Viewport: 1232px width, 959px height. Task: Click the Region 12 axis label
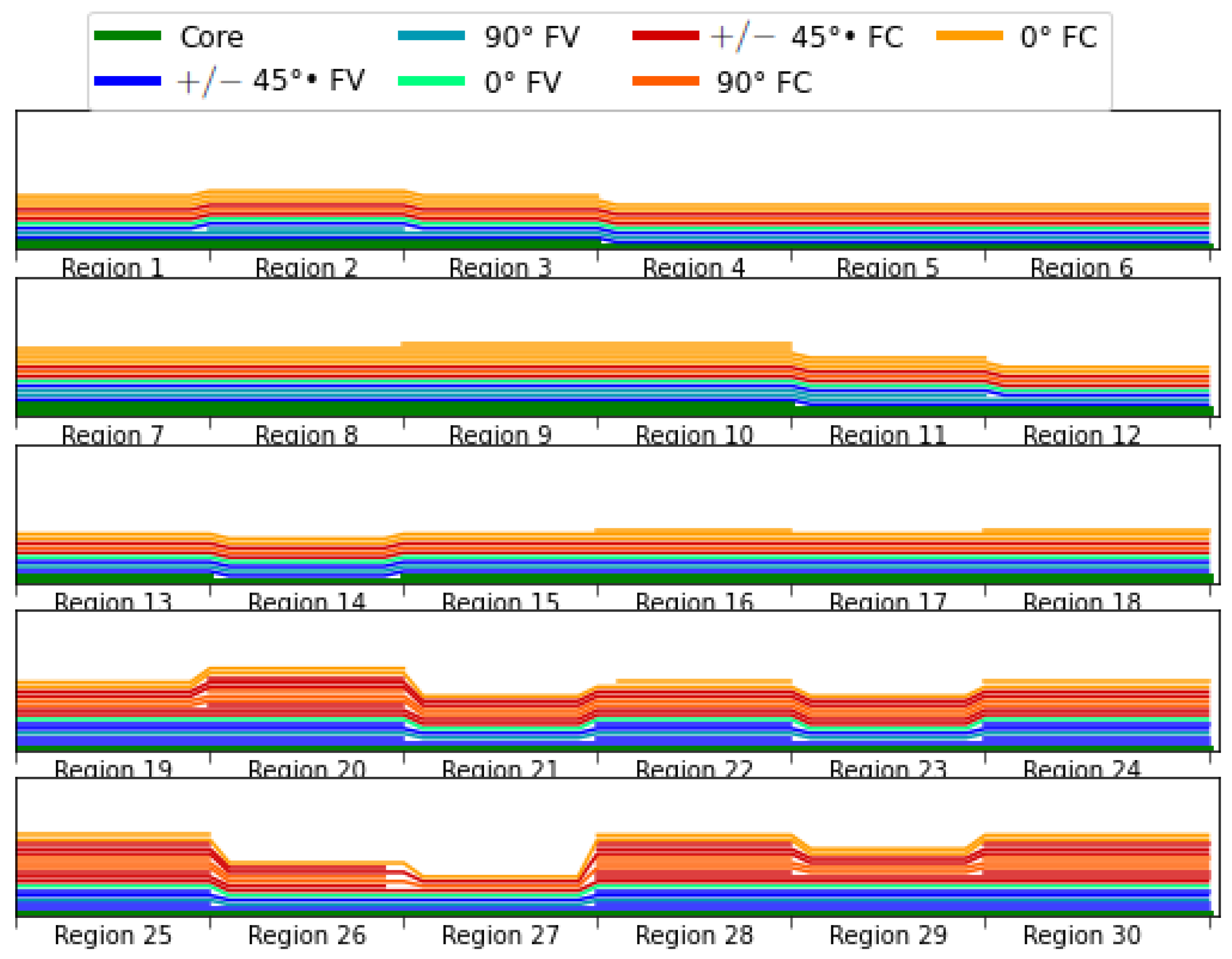pos(1081,435)
